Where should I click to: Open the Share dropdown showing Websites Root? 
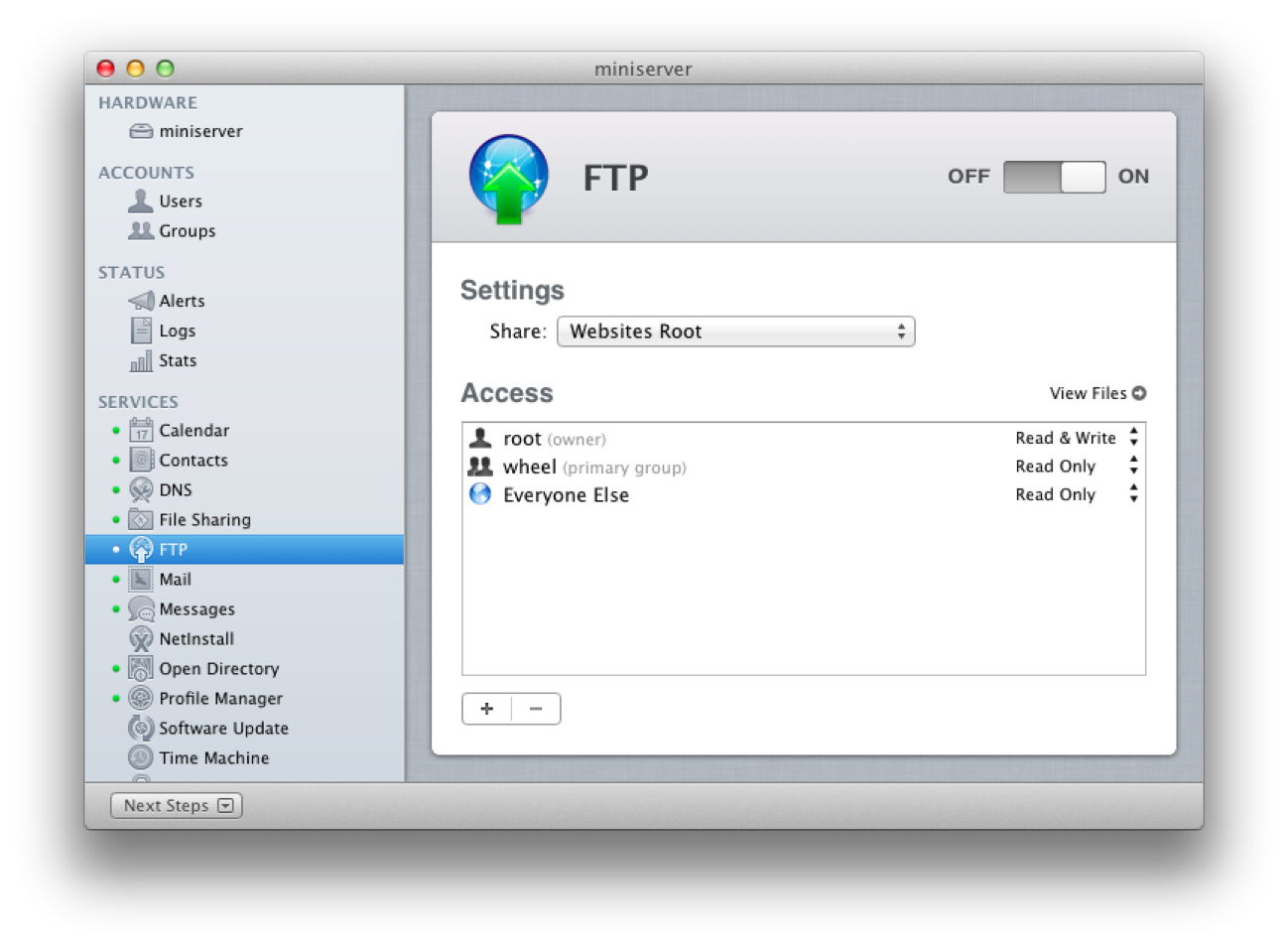tap(735, 331)
